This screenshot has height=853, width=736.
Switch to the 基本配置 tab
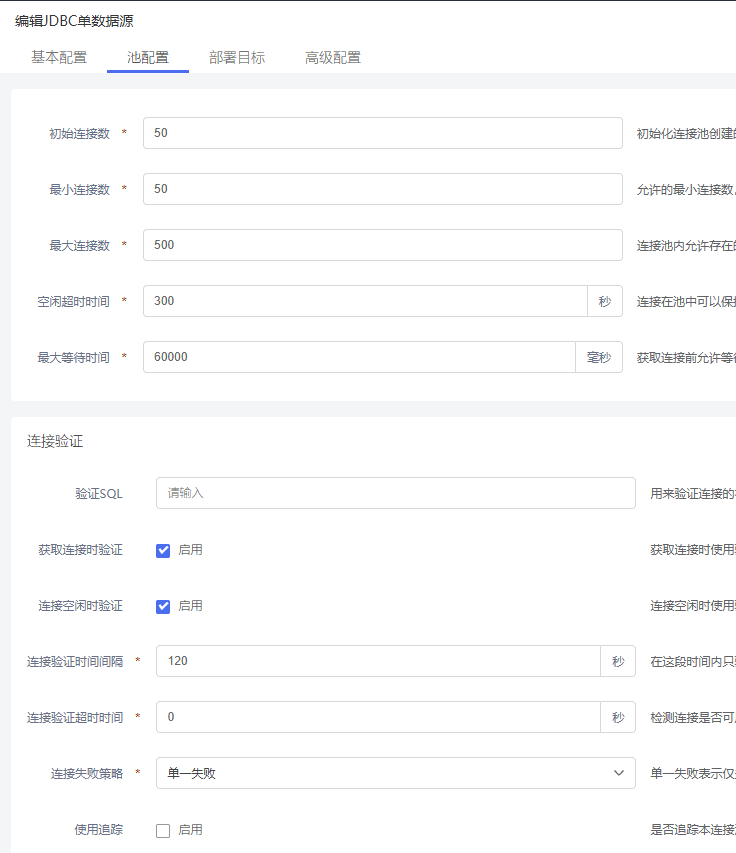[x=59, y=57]
